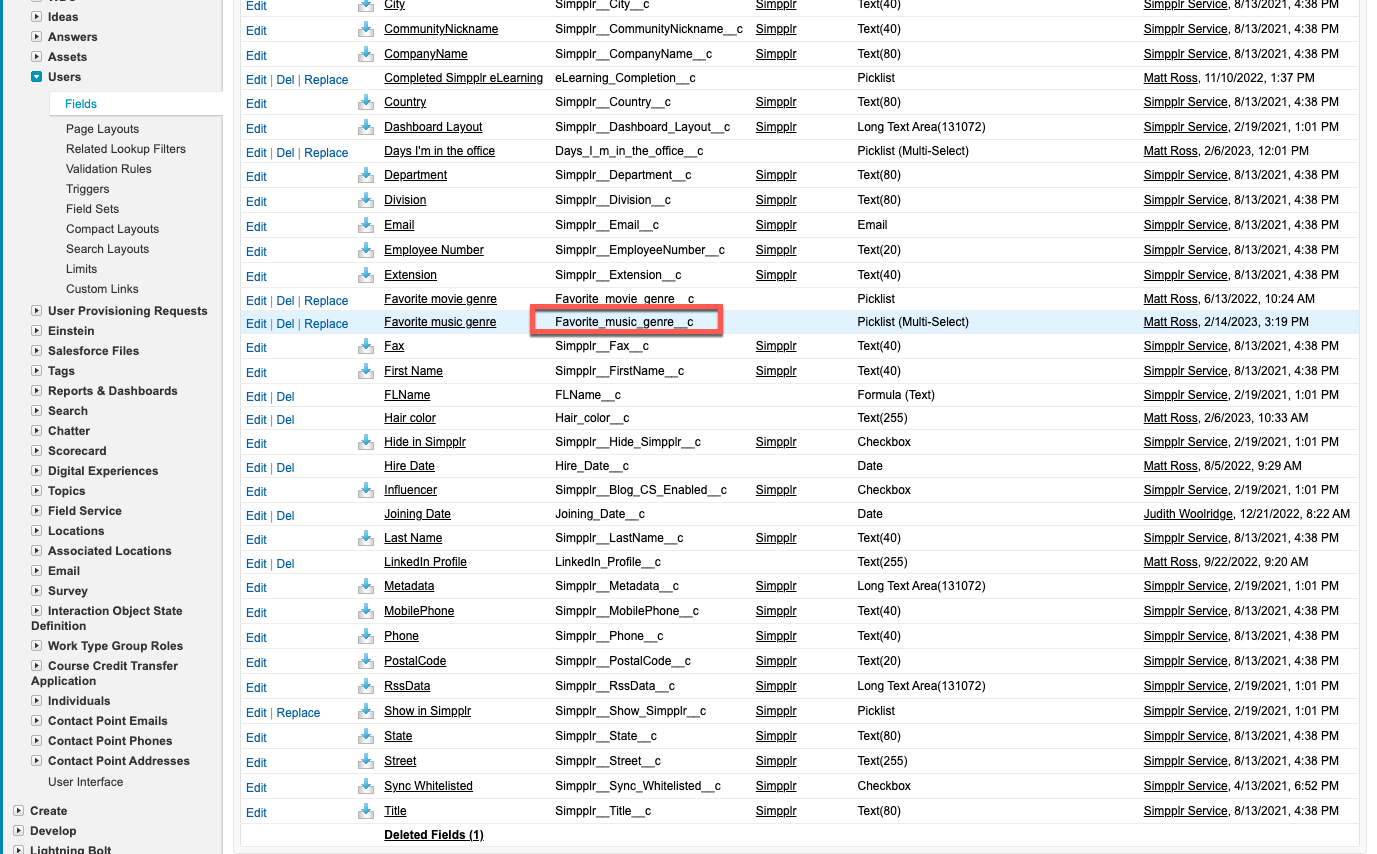Expand the Field Service node

[37, 511]
